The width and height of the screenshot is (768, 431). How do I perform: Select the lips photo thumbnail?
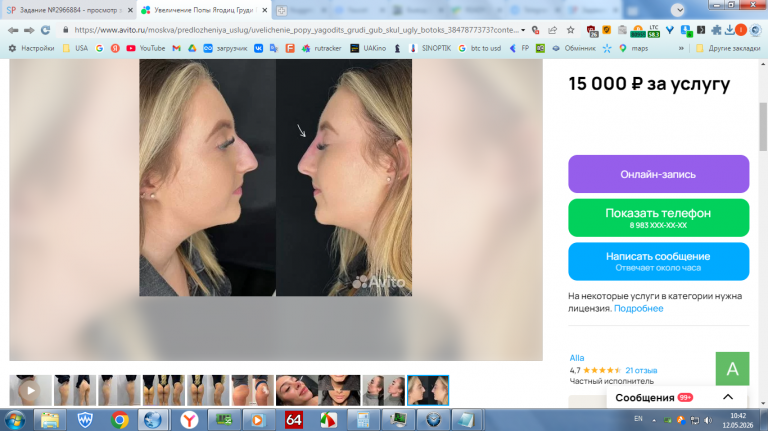339,390
